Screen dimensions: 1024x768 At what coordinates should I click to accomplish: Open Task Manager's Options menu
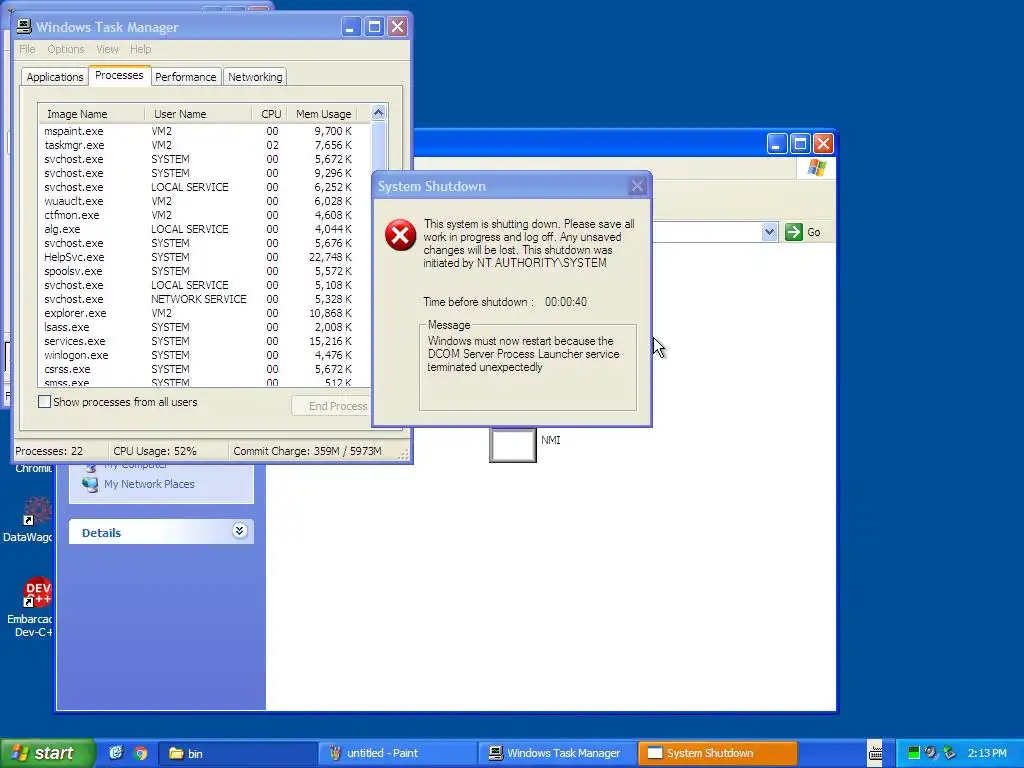tap(65, 49)
